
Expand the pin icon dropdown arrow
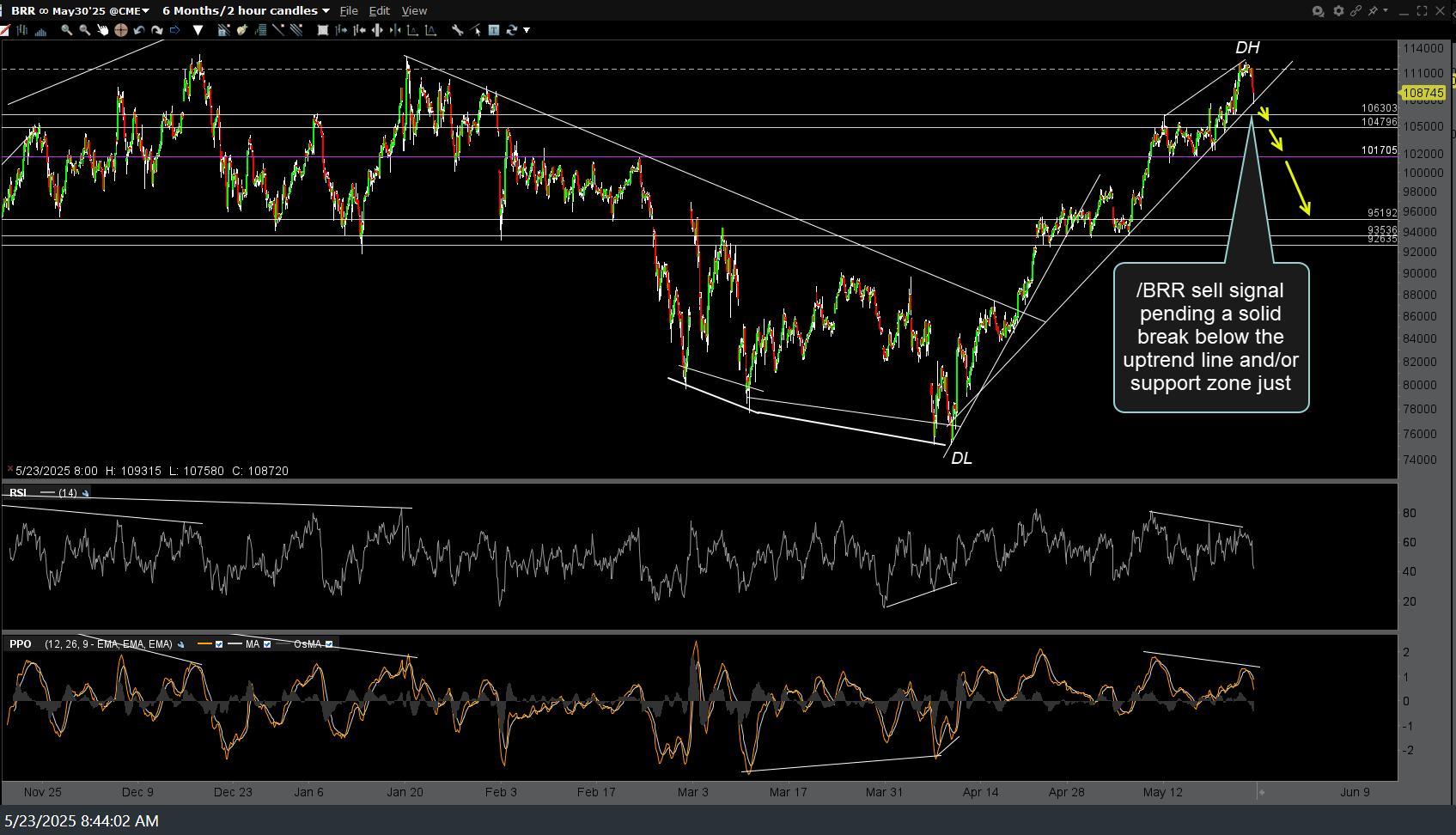[x=1386, y=11]
